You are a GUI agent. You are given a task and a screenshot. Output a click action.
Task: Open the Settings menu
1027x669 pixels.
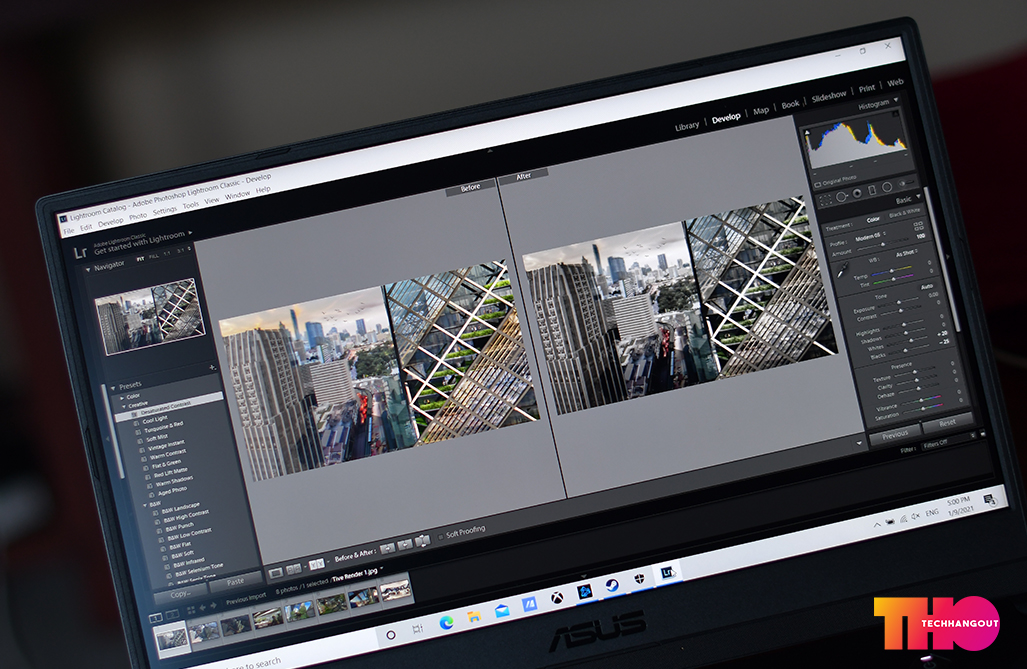pos(165,210)
